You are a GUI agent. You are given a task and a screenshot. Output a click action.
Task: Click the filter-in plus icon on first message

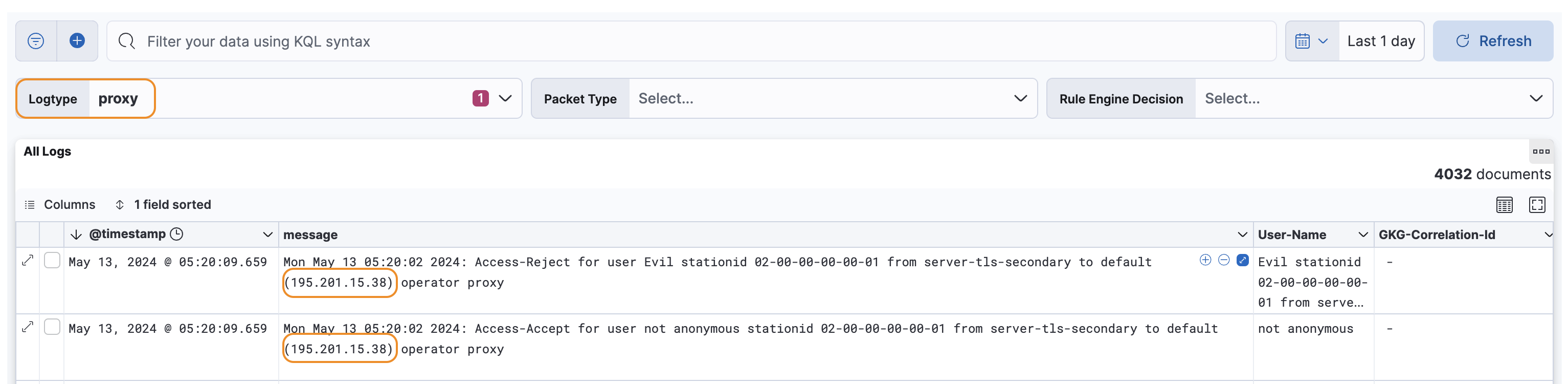tap(1204, 260)
